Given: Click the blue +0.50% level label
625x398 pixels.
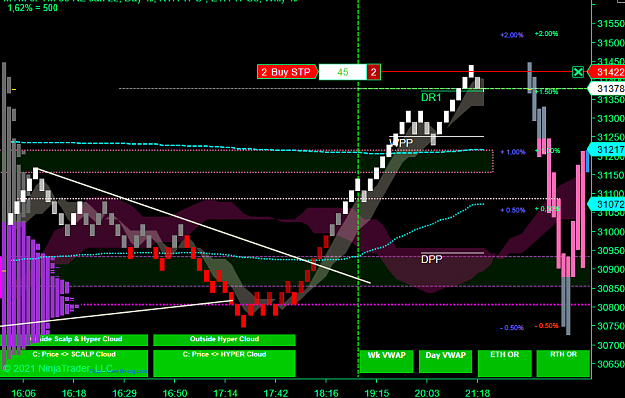Looking at the screenshot, I should point(513,210).
